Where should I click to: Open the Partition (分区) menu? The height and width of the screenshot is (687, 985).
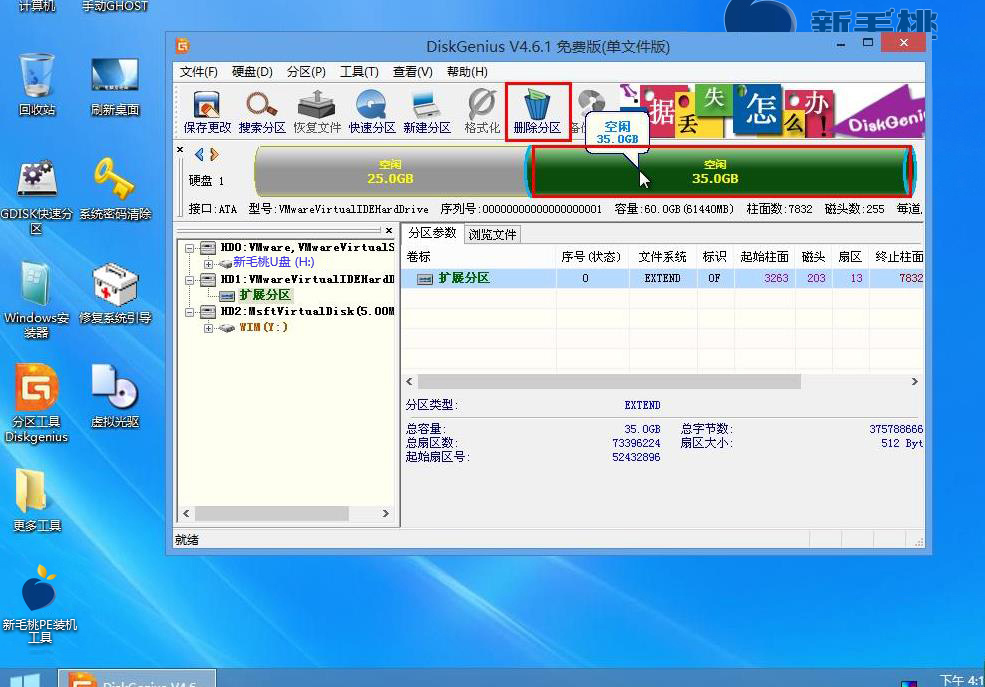pos(306,72)
